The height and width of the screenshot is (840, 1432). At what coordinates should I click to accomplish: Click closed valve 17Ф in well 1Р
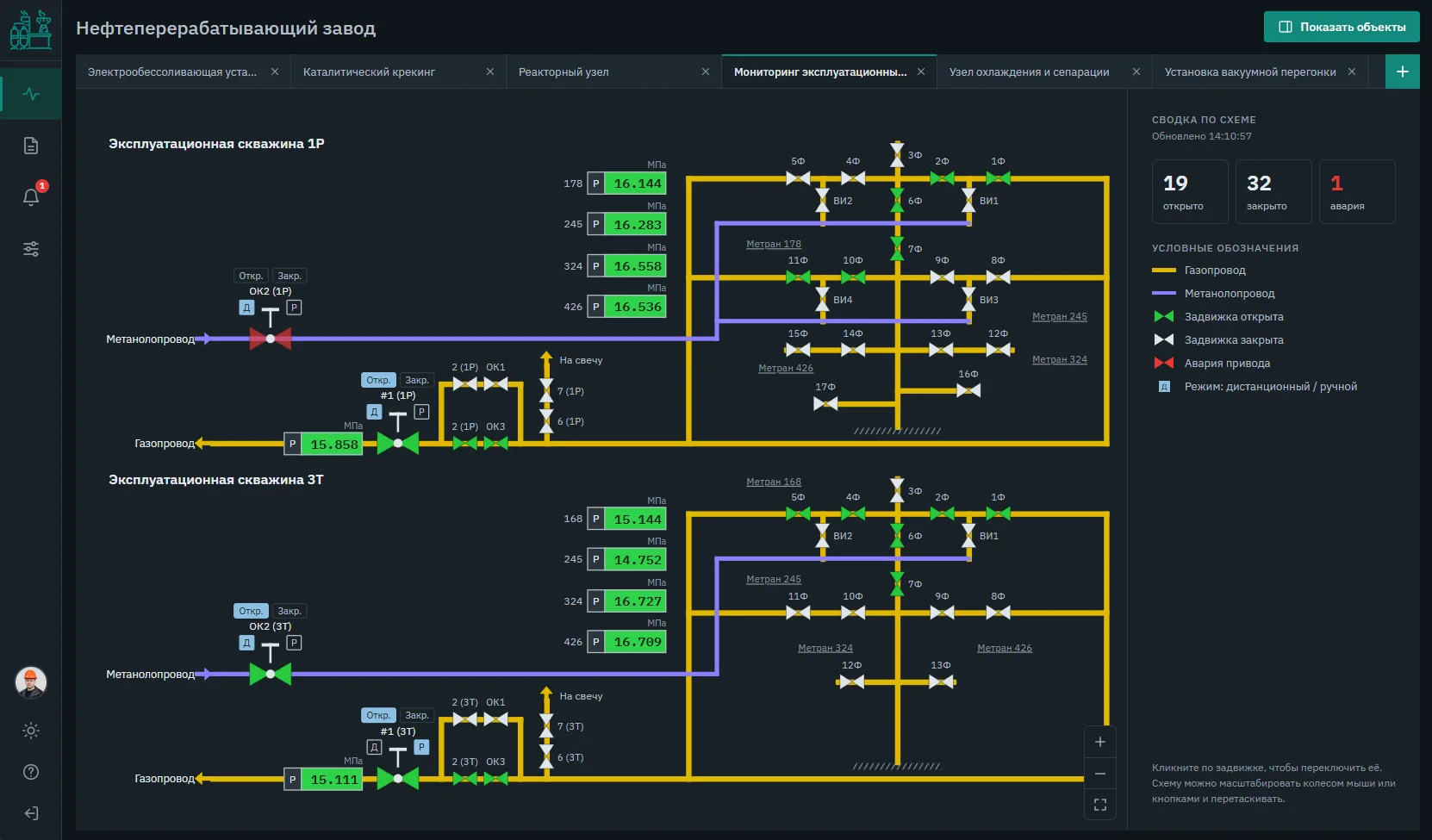pyautogui.click(x=825, y=403)
